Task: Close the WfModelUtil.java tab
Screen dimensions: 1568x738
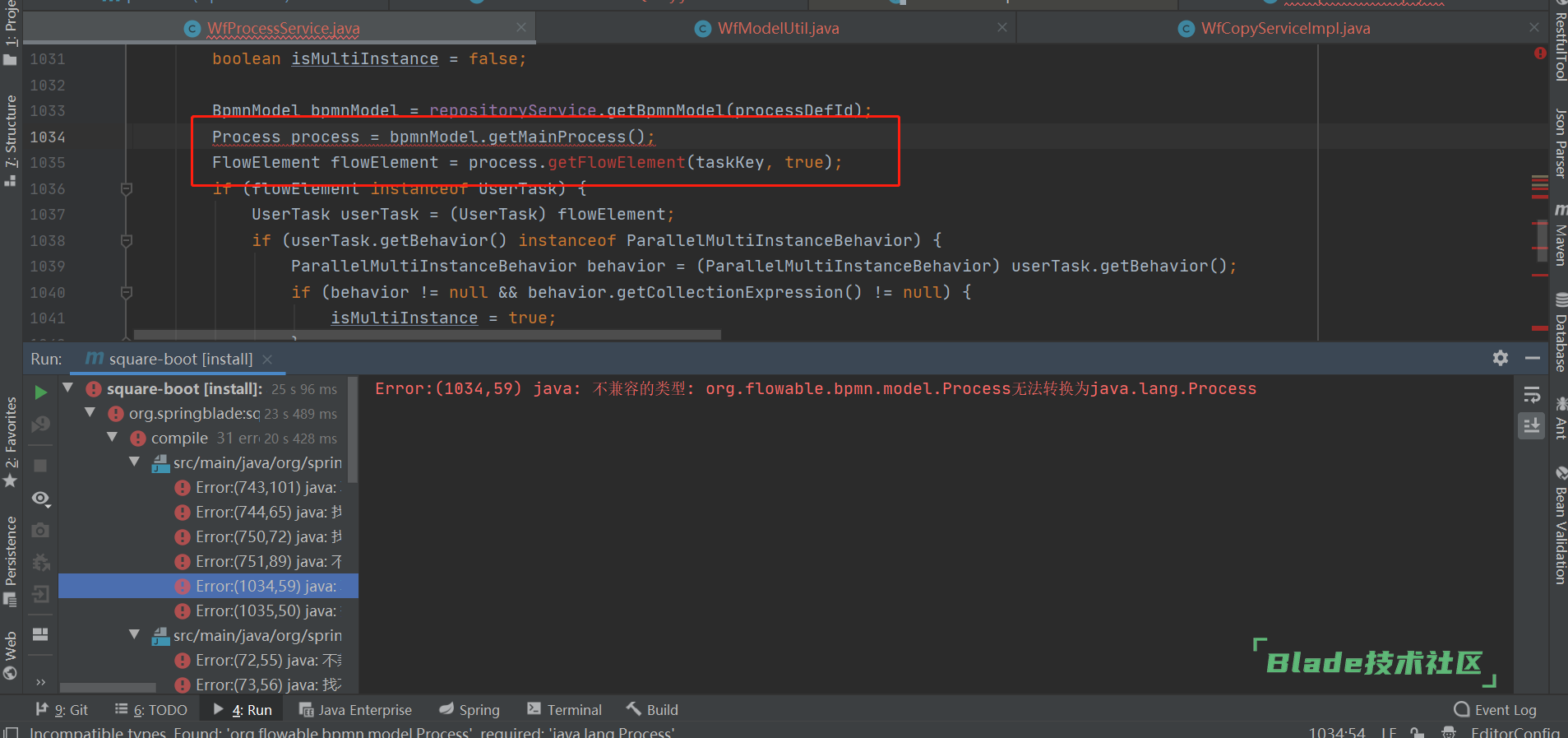Action: coord(1001,28)
